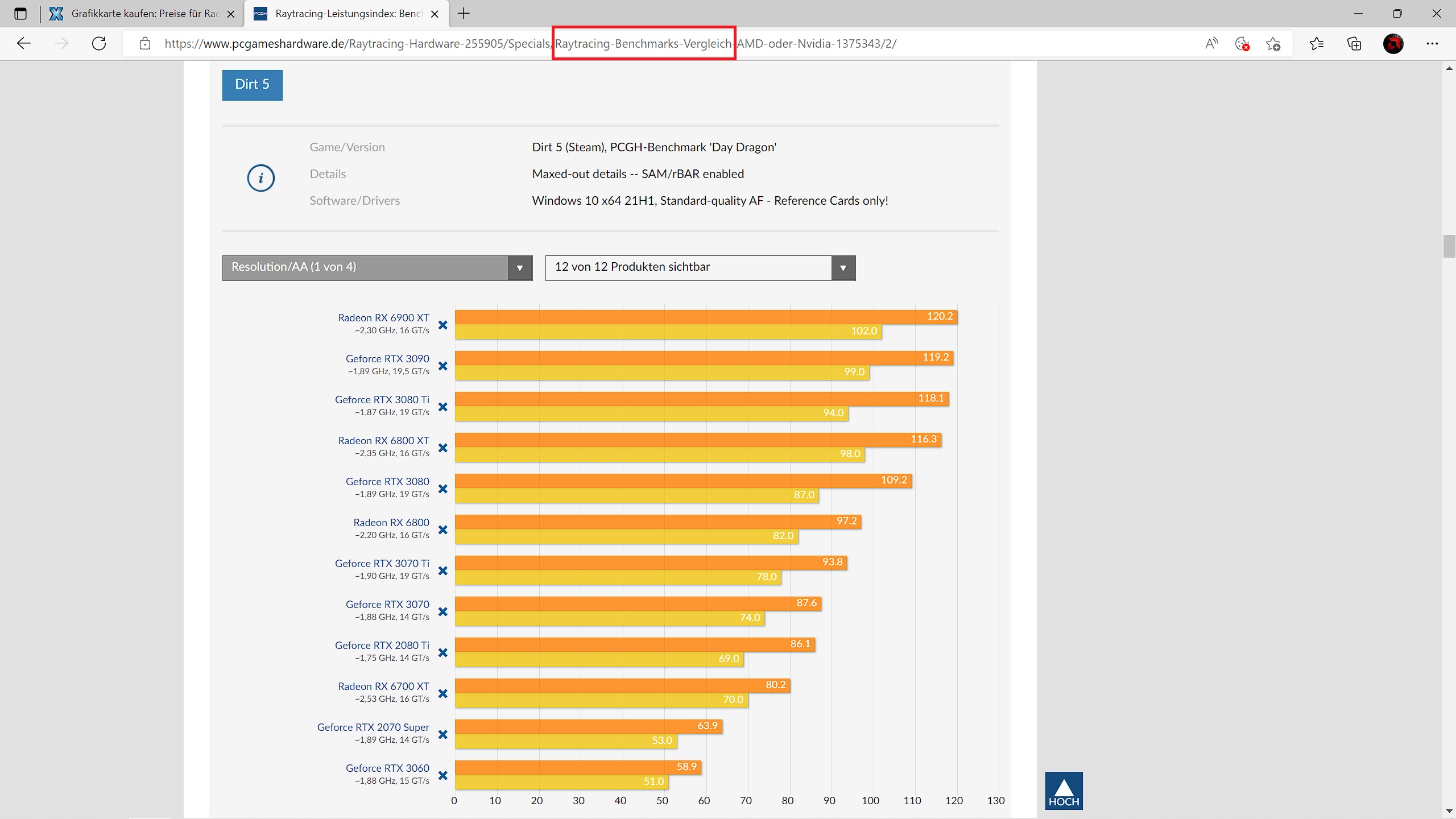Open the Favorites list icon

[x=1316, y=43]
